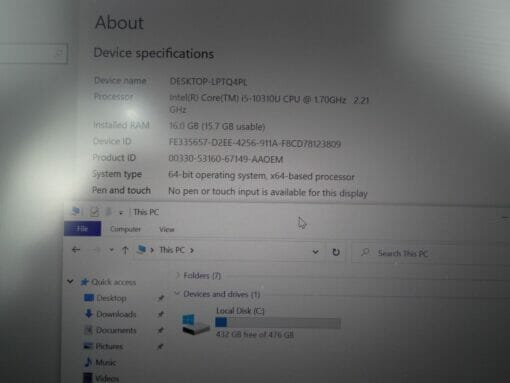This screenshot has height=383, width=510.
Task: Click the Device name value DESKTOP-LPTQ4PL
Action: [209, 82]
